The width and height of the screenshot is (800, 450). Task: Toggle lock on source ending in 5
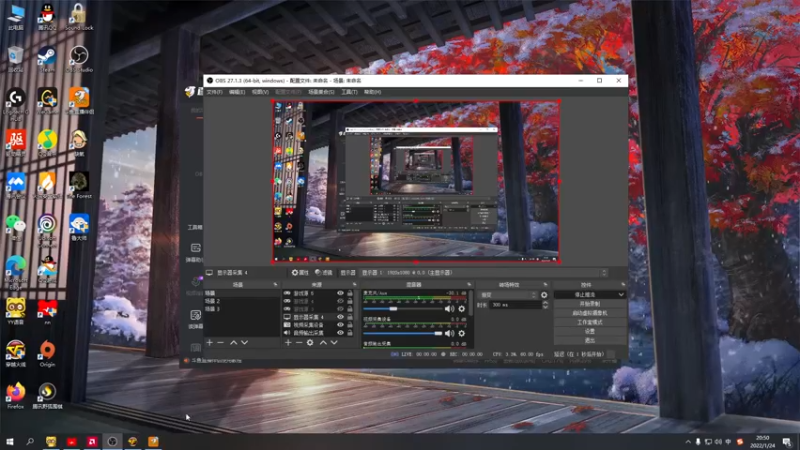350,293
